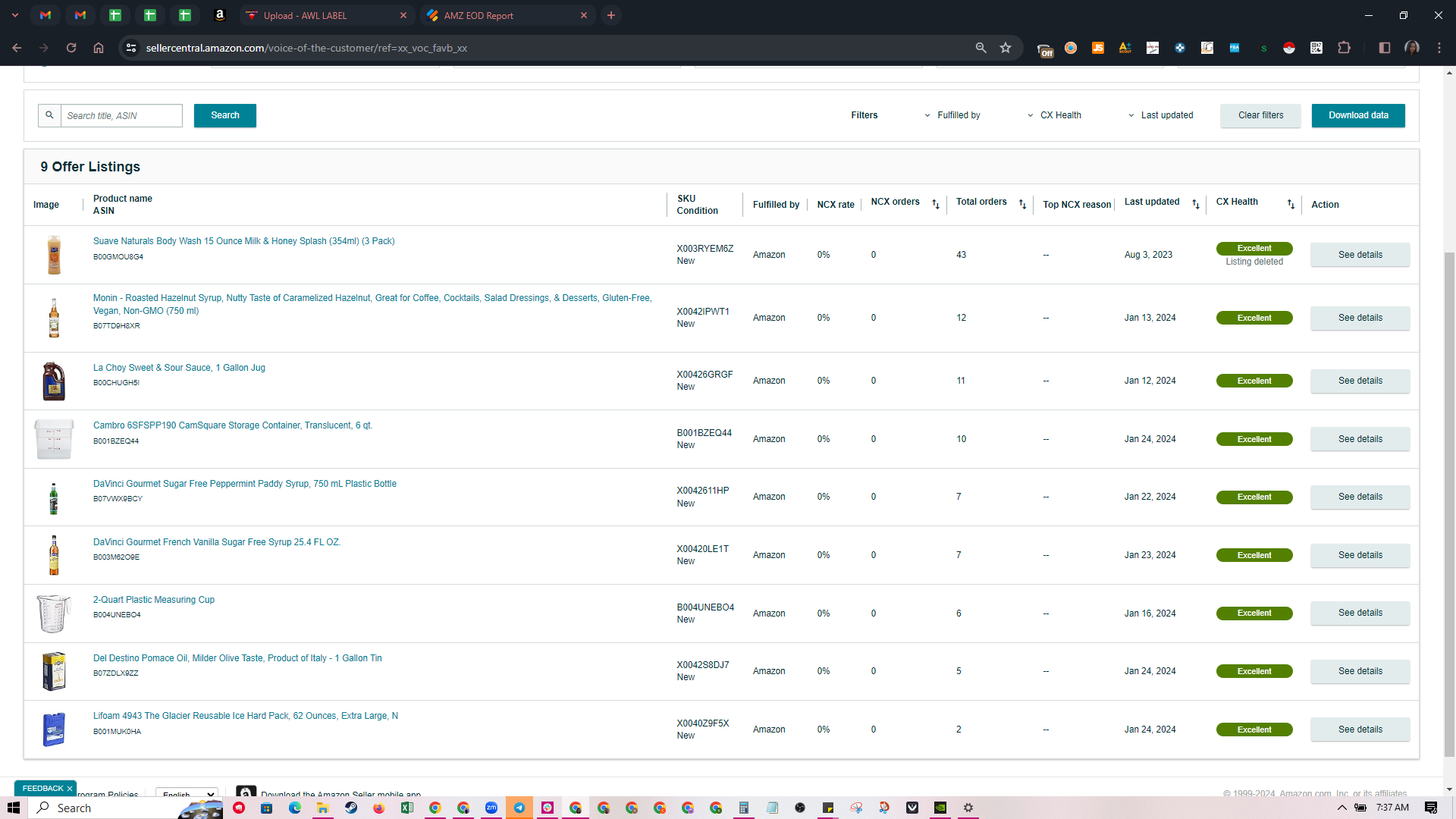Switch to the AMZ EOD Report tab
This screenshot has width=1456, height=819.
pos(507,15)
